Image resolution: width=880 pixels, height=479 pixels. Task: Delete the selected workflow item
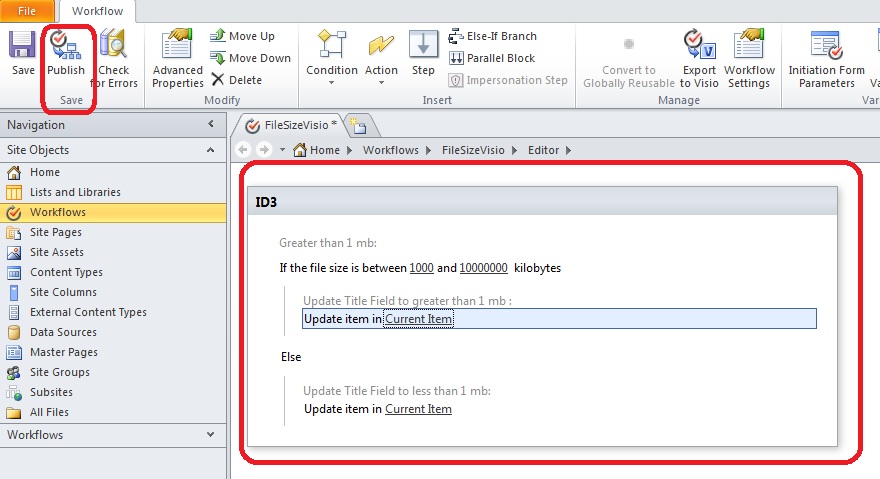tap(237, 80)
